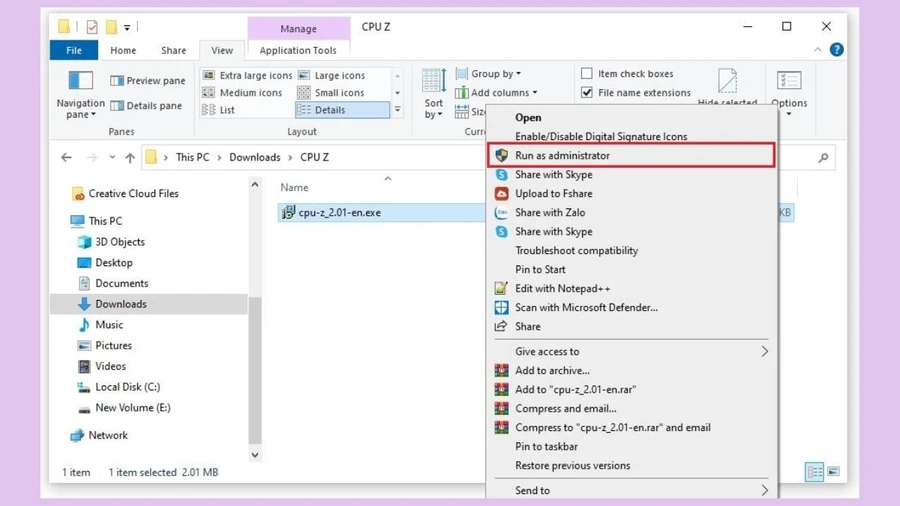Expand Send to submenu
Viewport: 900px width, 506px height.
(x=765, y=490)
